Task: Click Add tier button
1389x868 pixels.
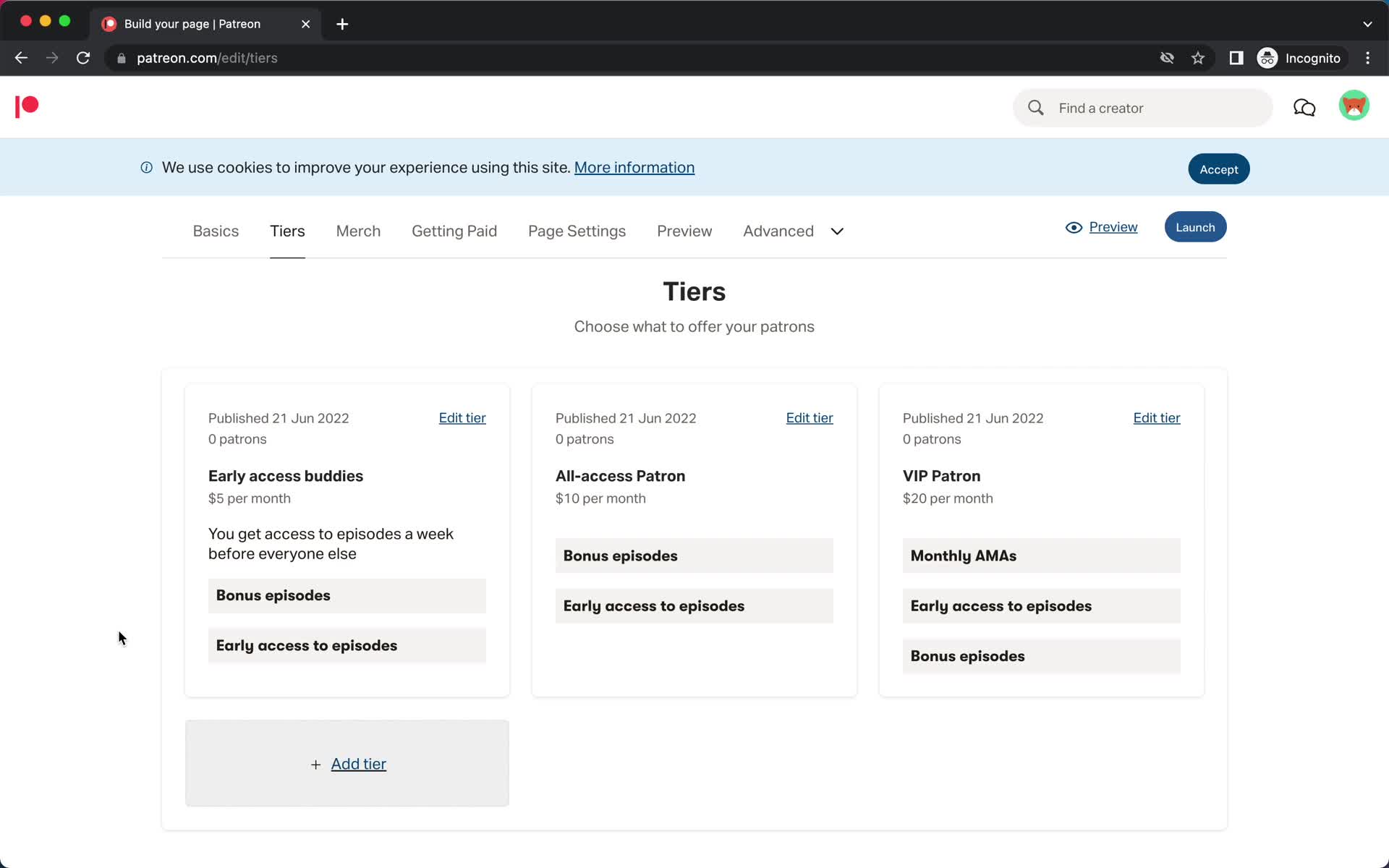Action: tap(347, 763)
